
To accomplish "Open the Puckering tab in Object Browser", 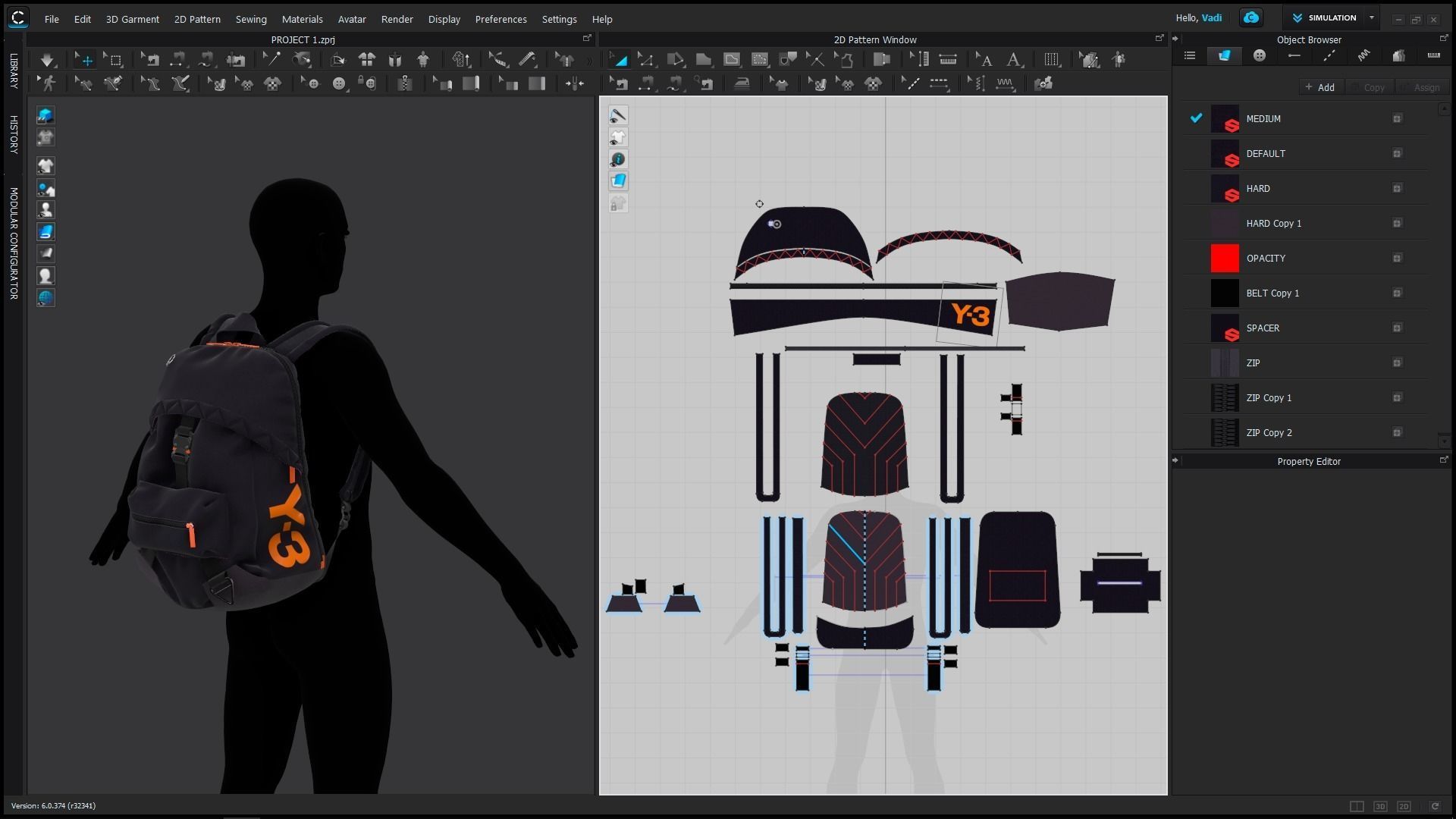I will [1363, 56].
